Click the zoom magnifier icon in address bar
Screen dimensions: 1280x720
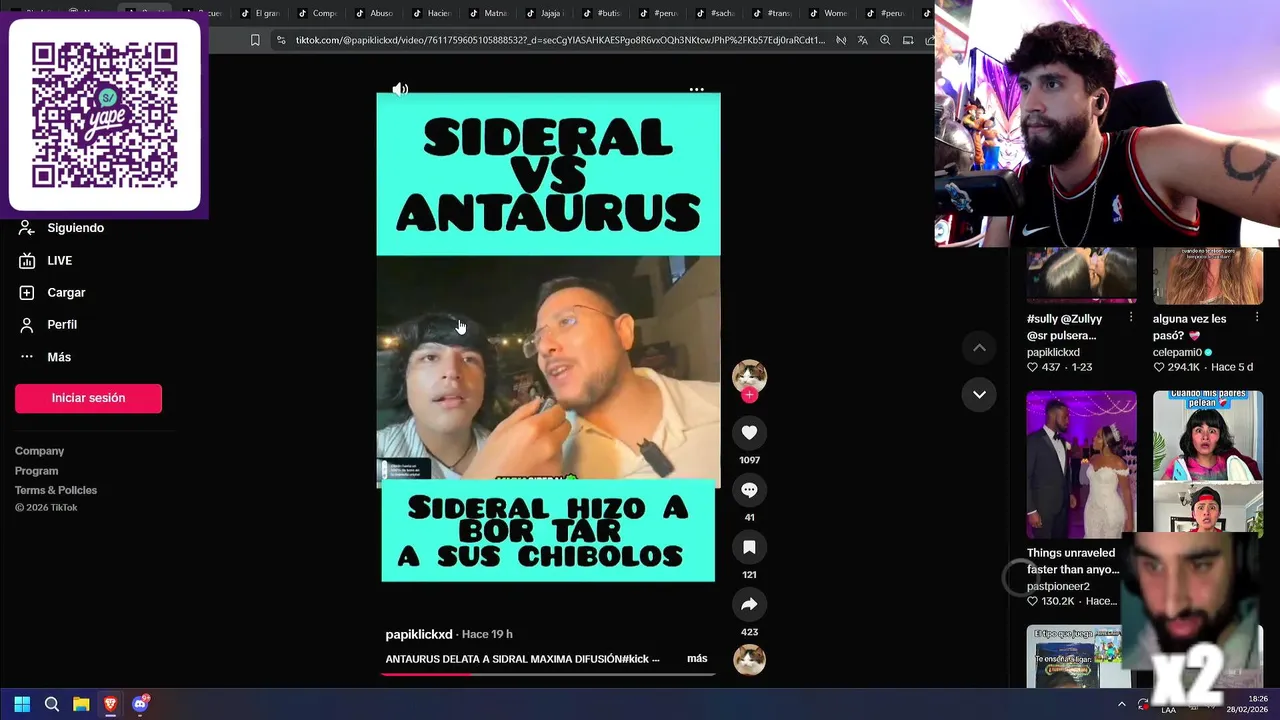click(x=885, y=40)
